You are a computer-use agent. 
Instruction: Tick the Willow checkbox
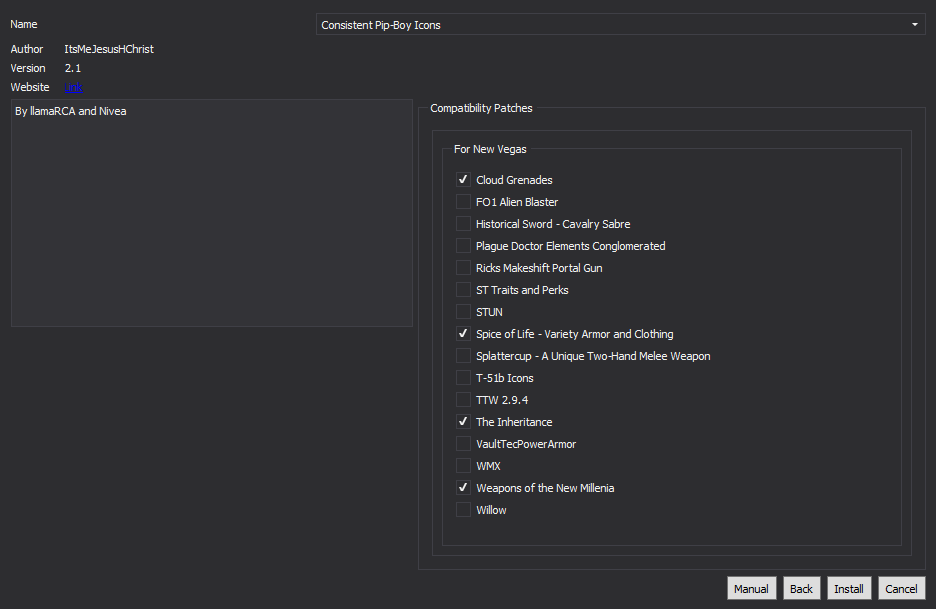pyautogui.click(x=463, y=510)
